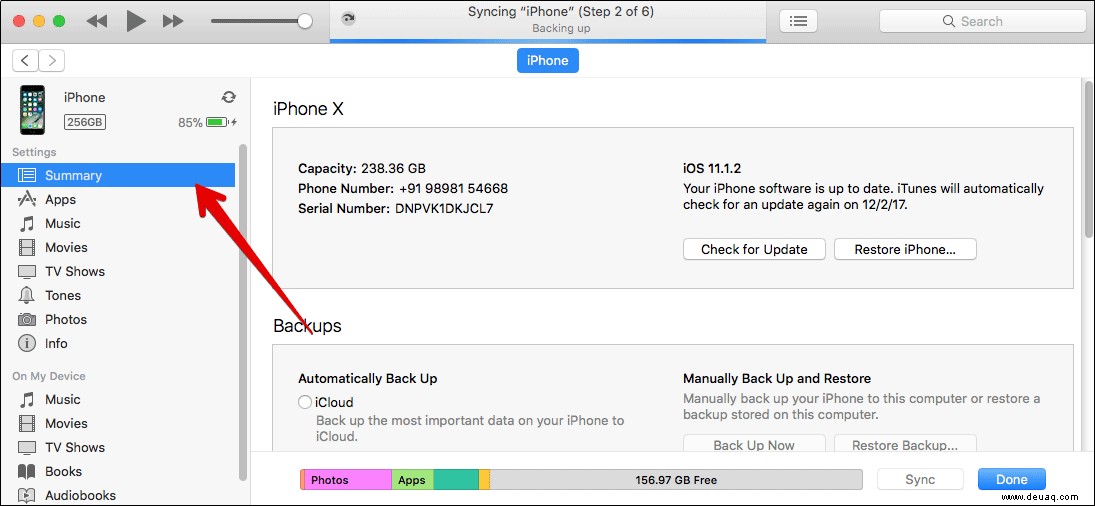Click the sync progress spinner icon

click(348, 19)
